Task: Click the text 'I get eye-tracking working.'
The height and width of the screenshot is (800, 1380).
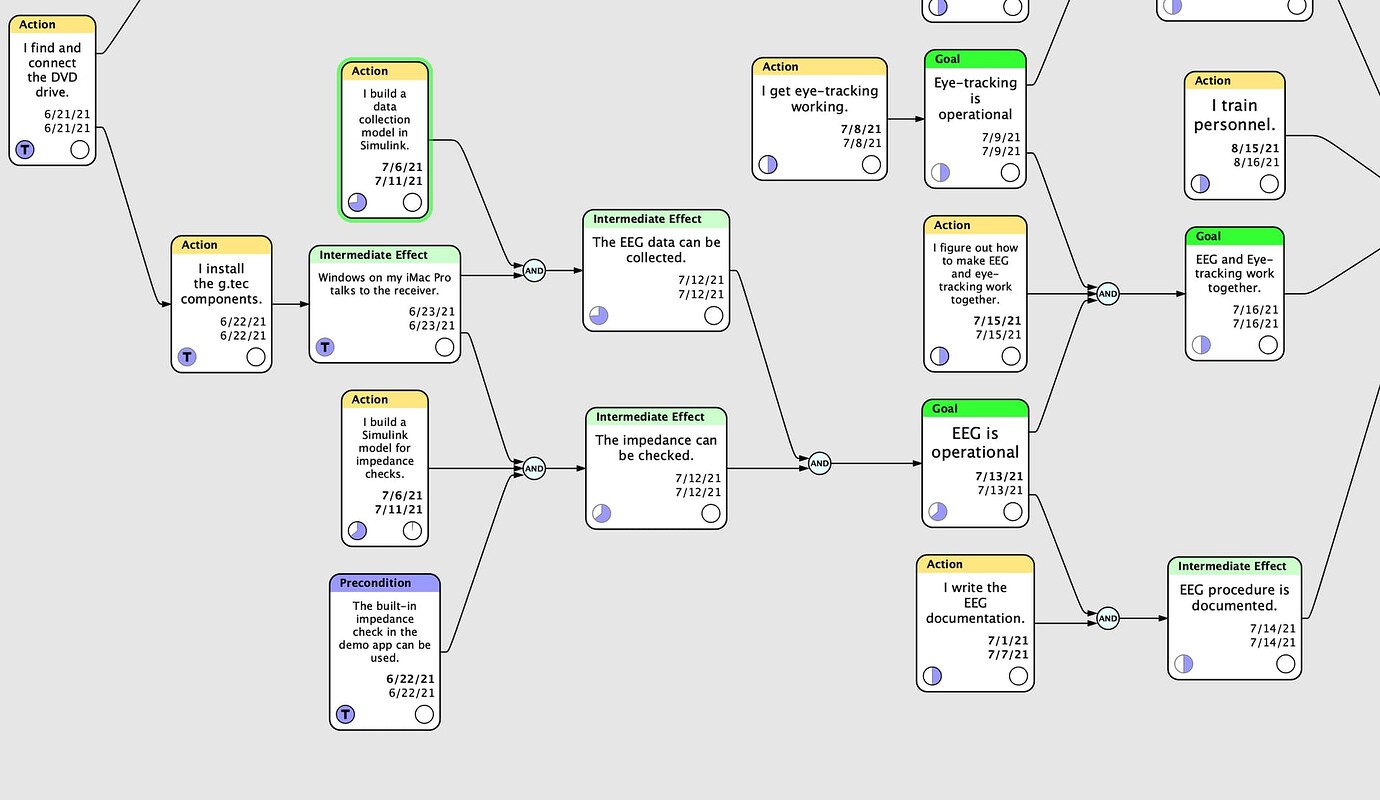Action: coord(820,99)
